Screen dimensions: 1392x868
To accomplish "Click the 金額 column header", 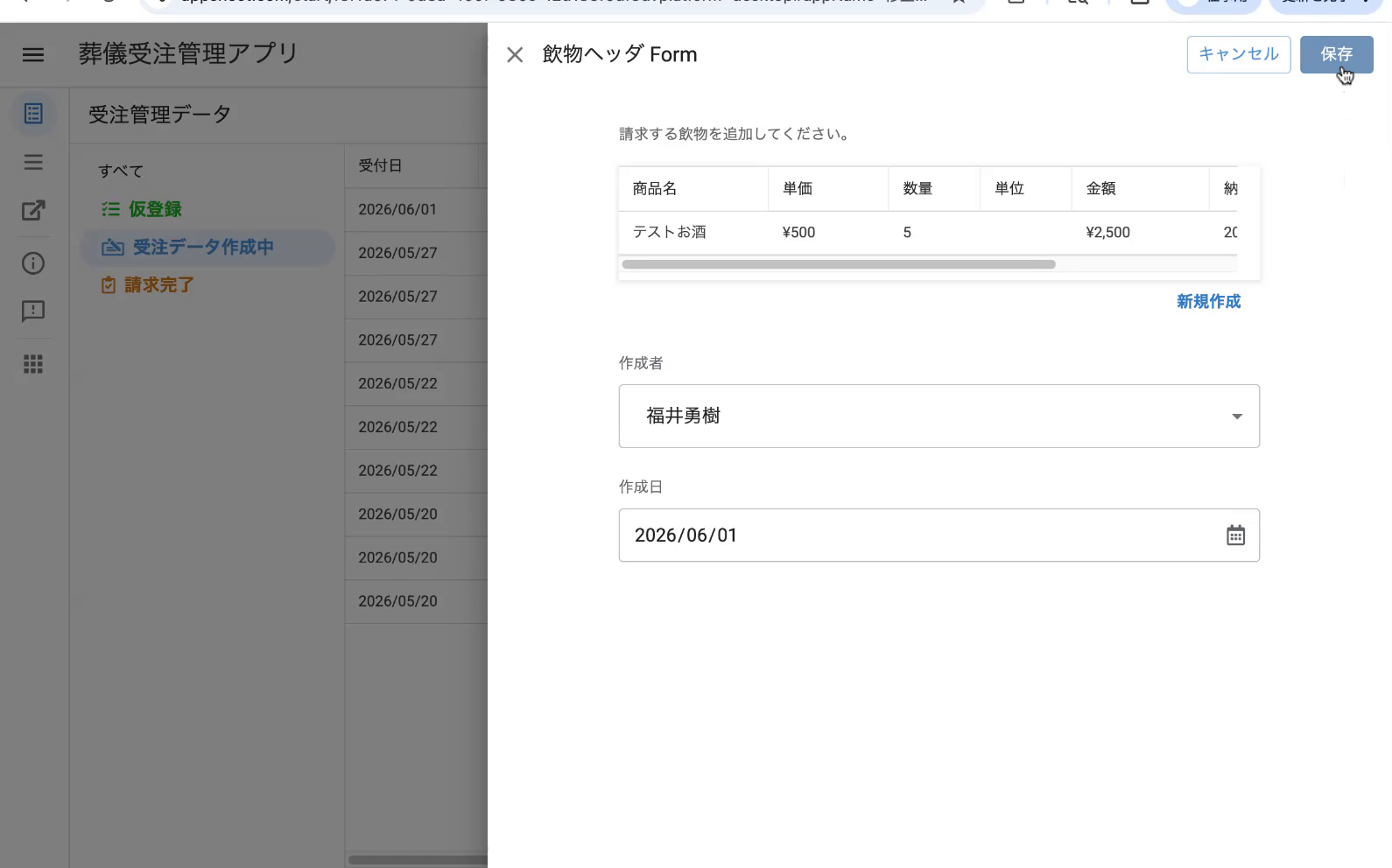I will (x=1141, y=189).
